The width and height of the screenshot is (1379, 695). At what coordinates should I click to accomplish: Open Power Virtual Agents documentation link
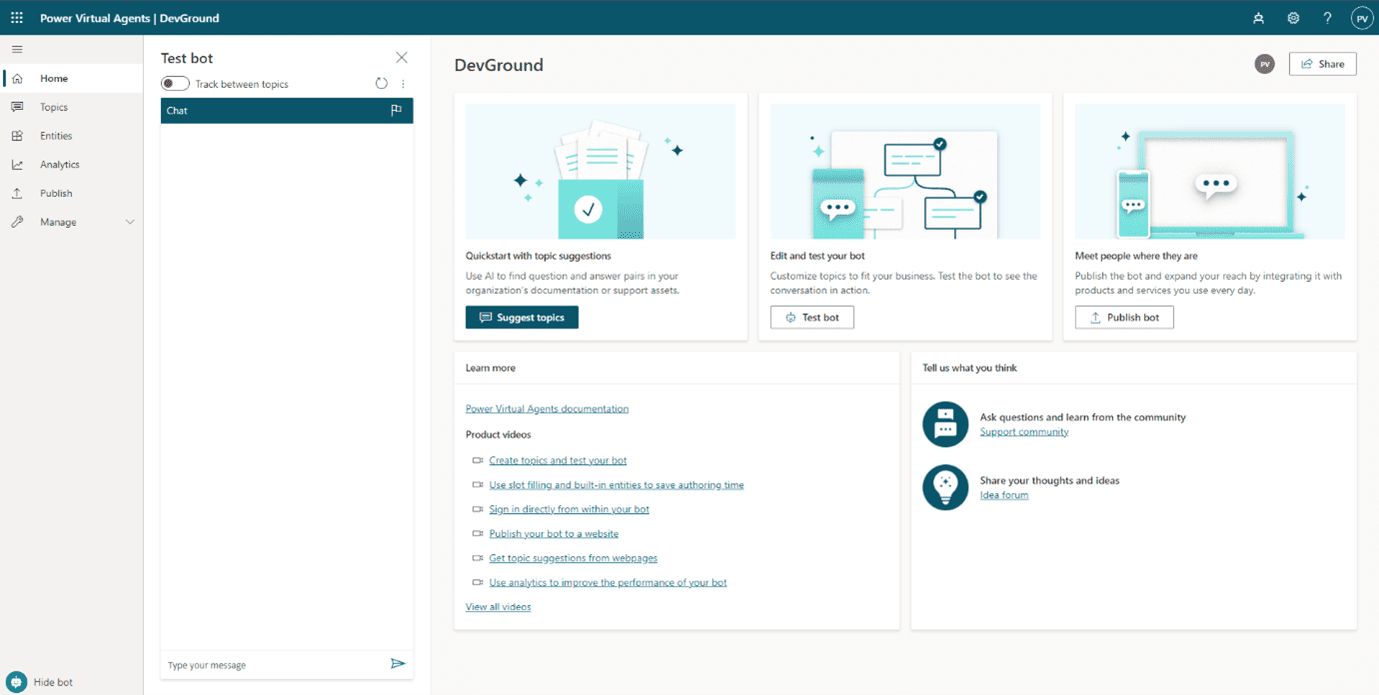pyautogui.click(x=547, y=409)
